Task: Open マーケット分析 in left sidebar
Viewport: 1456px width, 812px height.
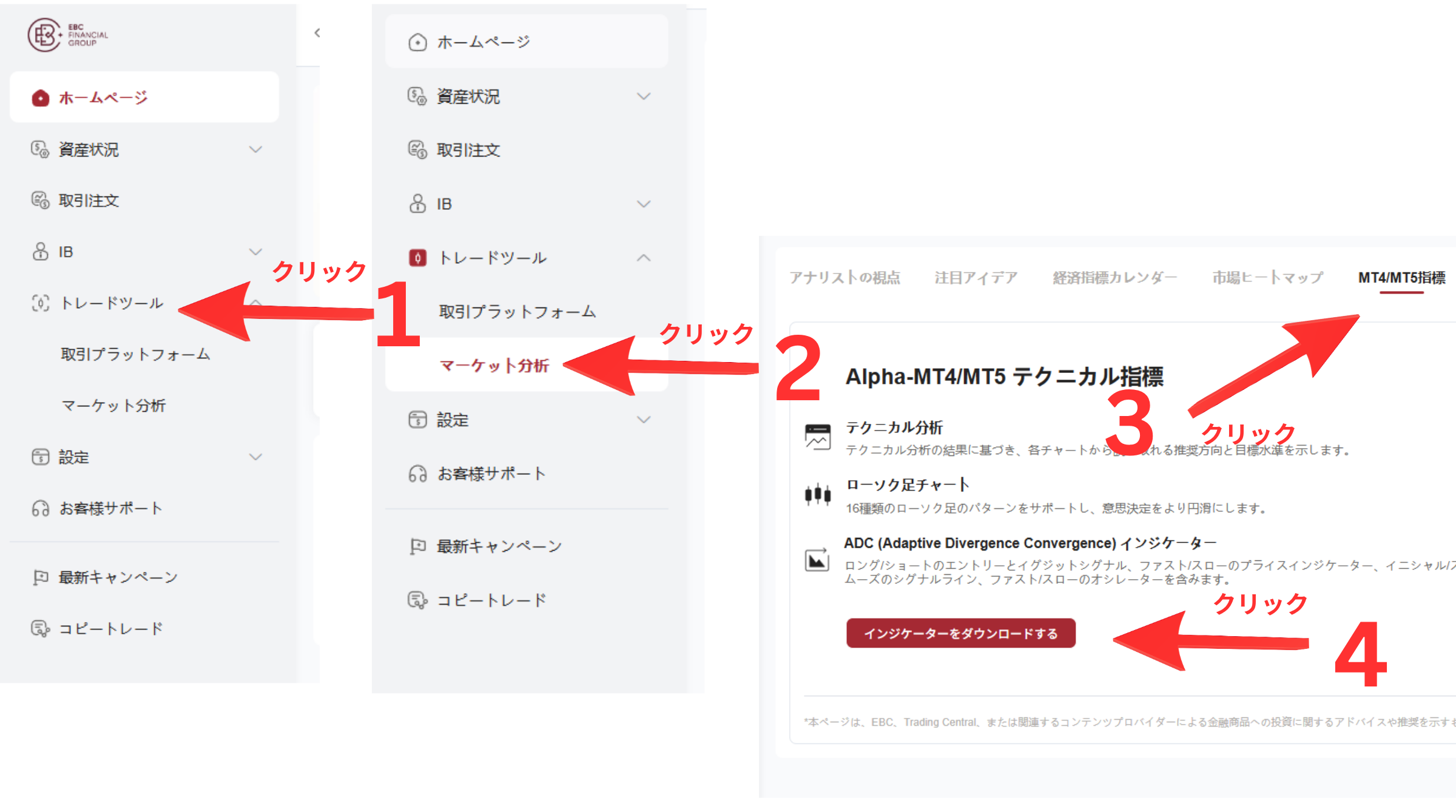Action: (x=113, y=405)
